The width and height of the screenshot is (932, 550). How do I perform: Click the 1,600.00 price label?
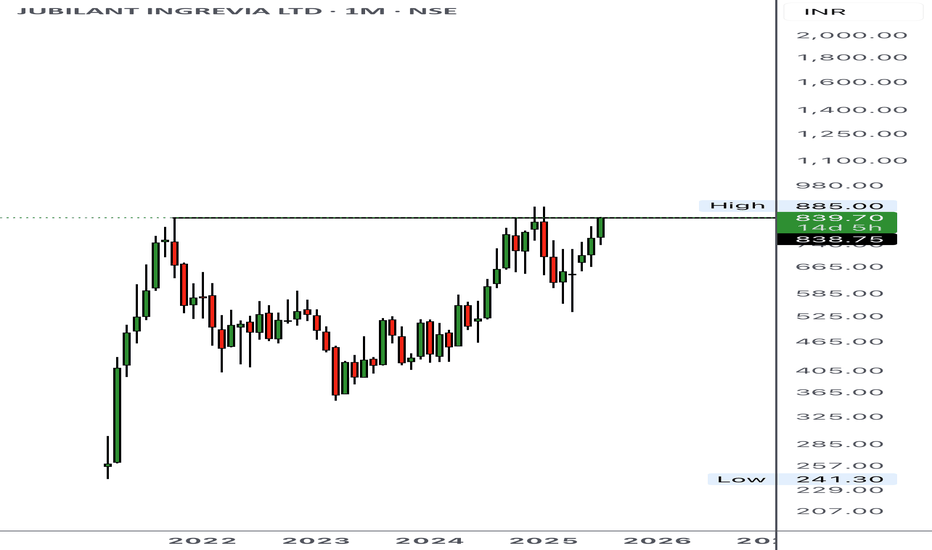pyautogui.click(x=851, y=82)
